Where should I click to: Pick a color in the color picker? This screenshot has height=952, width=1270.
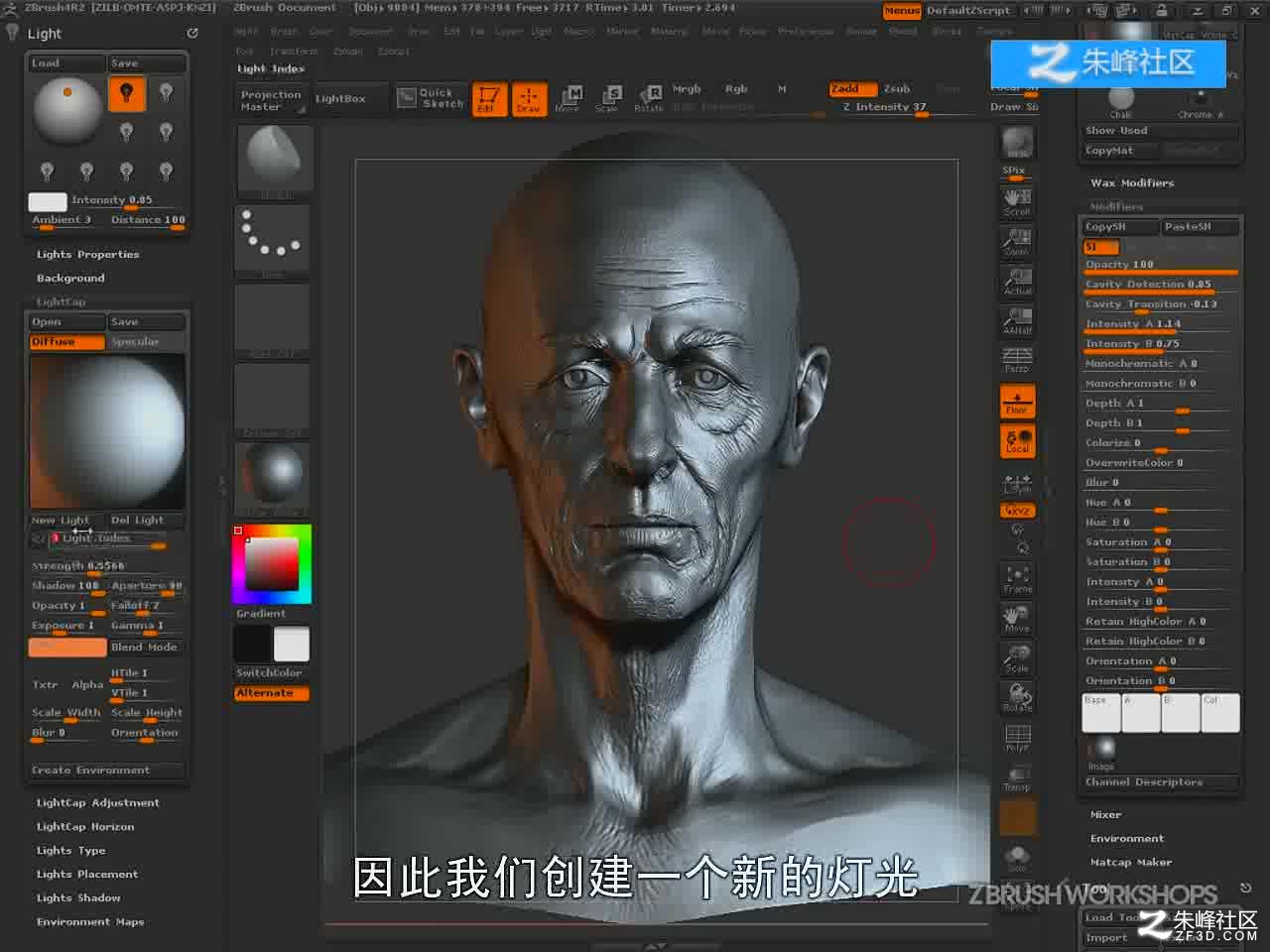point(272,565)
